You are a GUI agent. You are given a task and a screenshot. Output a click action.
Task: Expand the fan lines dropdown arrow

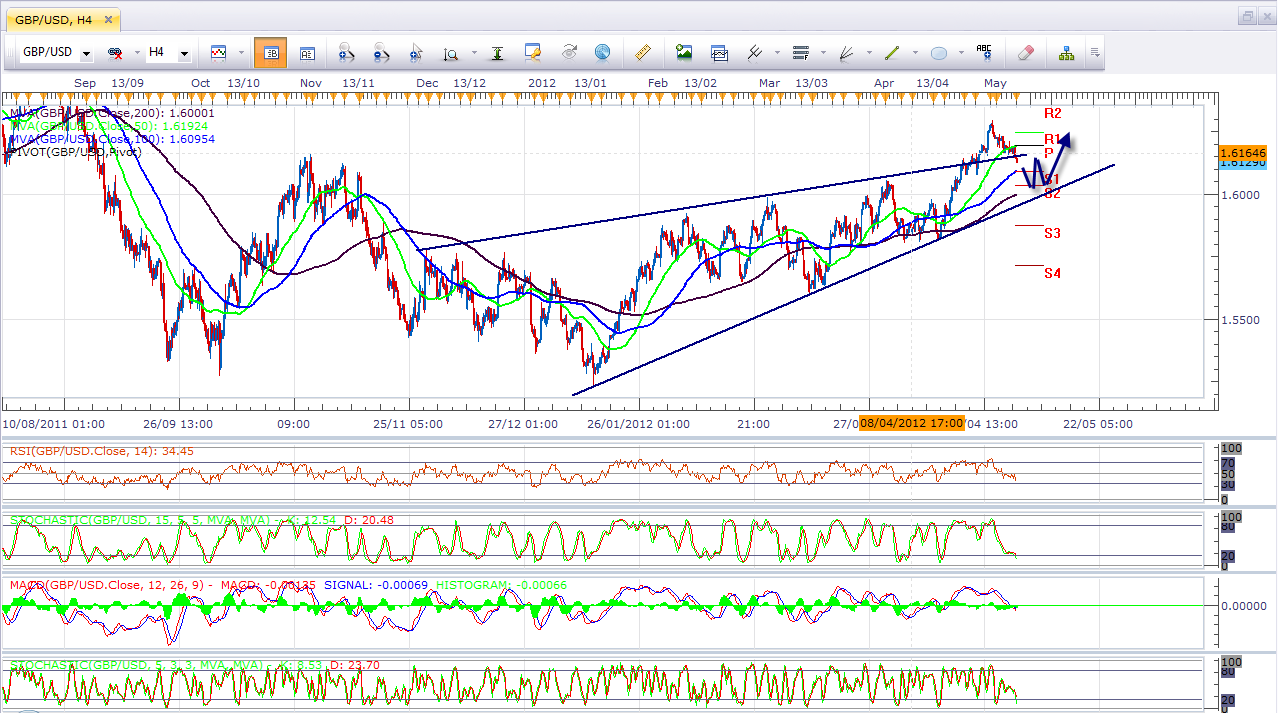coord(867,53)
